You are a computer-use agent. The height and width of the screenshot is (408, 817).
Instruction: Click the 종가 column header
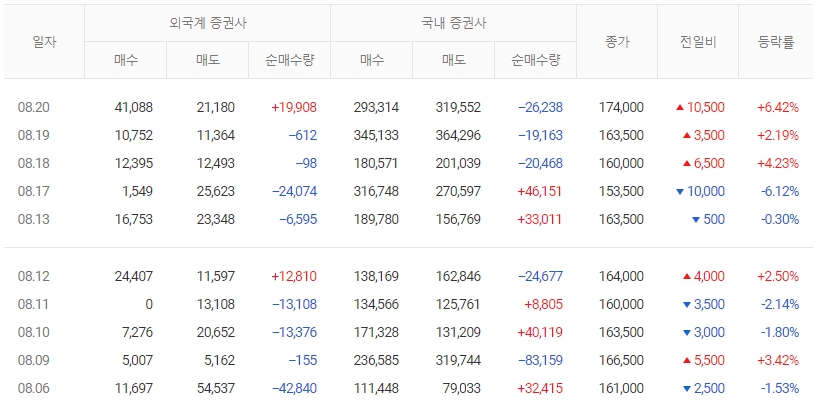(x=617, y=42)
